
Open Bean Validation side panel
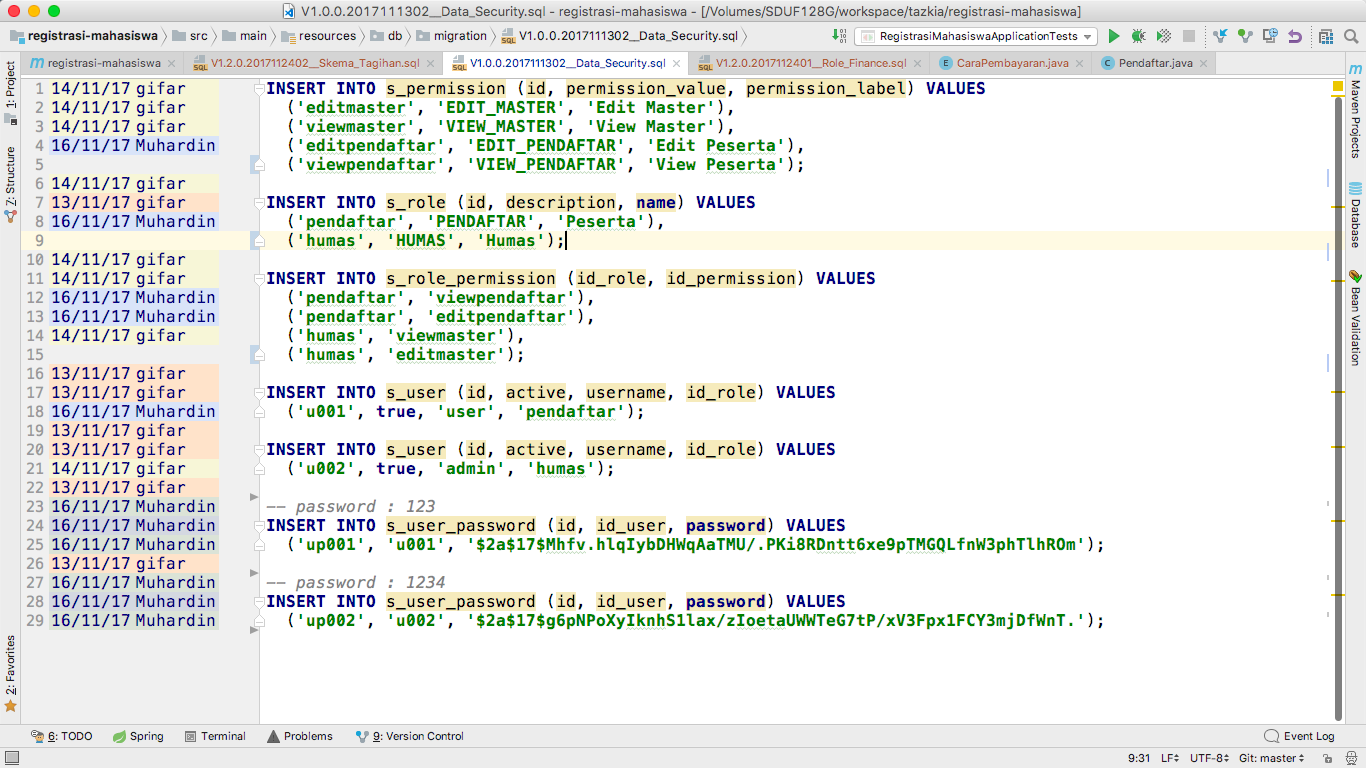pos(1355,318)
